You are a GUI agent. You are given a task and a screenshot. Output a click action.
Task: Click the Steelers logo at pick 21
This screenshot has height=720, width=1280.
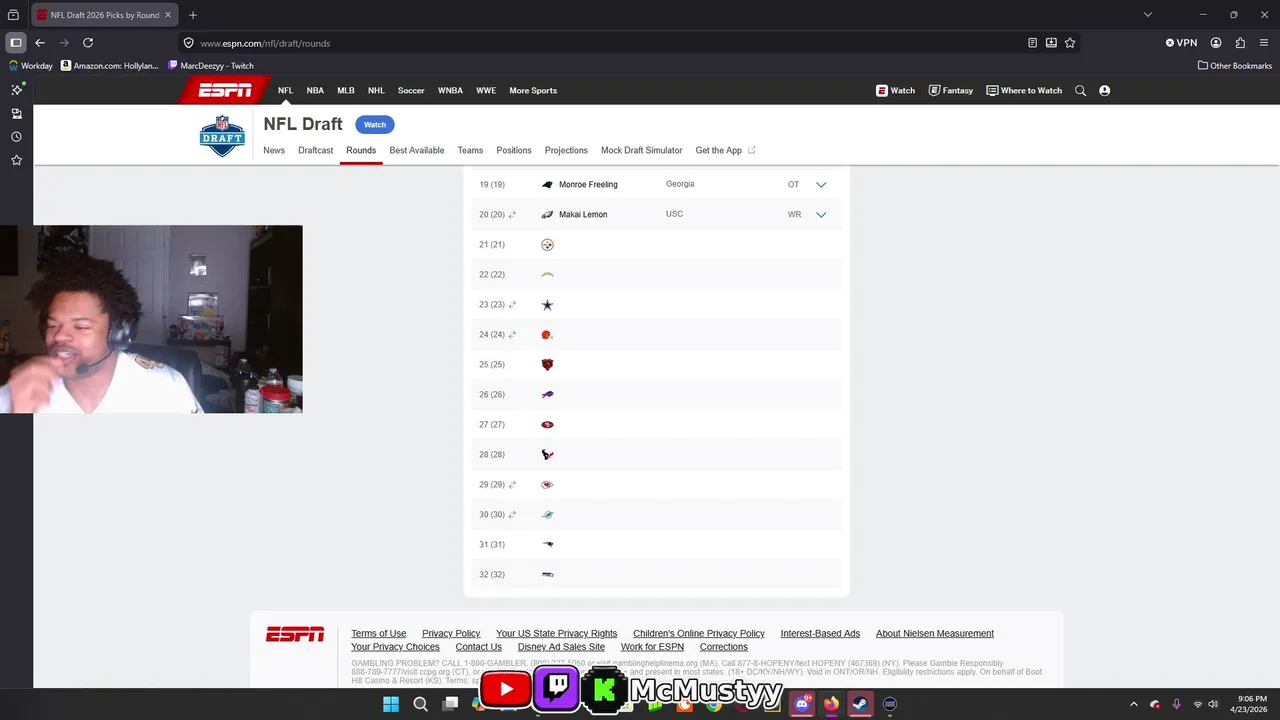pos(547,245)
